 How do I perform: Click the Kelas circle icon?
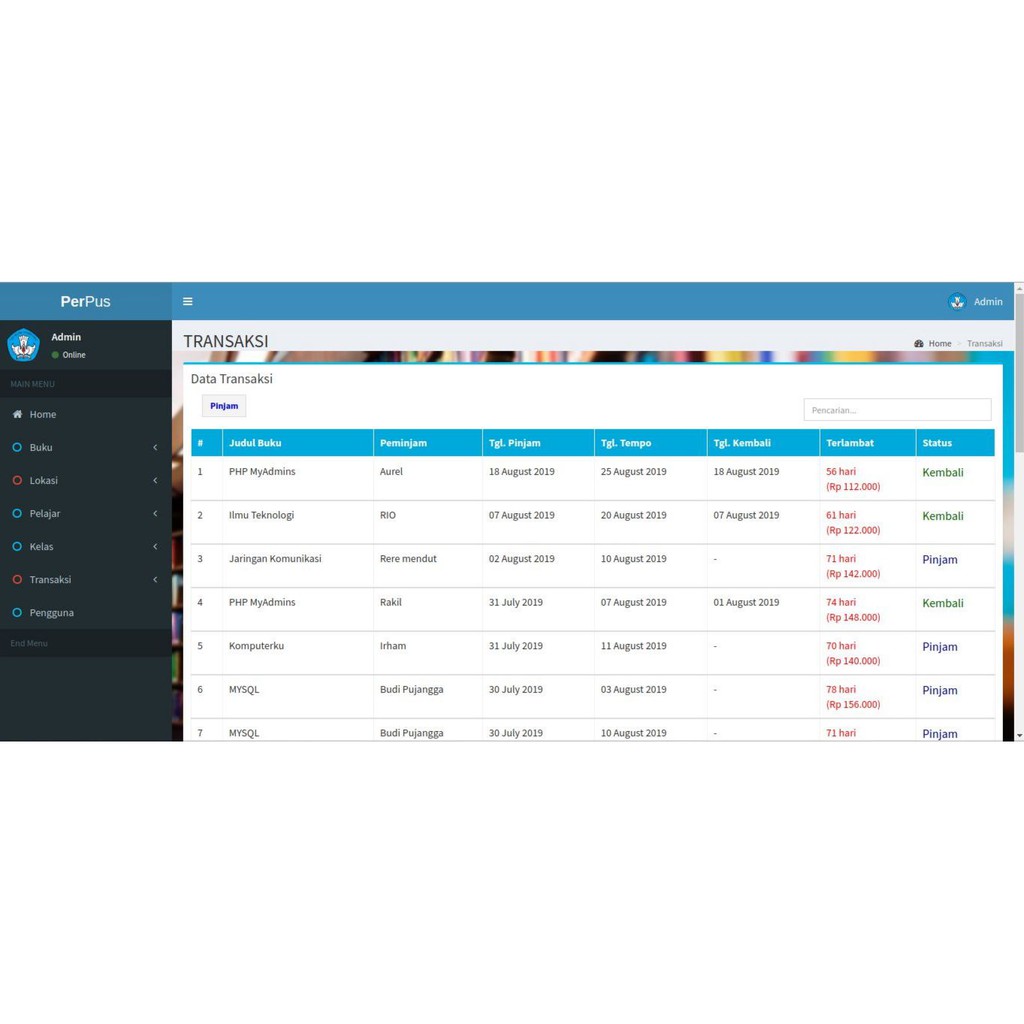[x=18, y=546]
